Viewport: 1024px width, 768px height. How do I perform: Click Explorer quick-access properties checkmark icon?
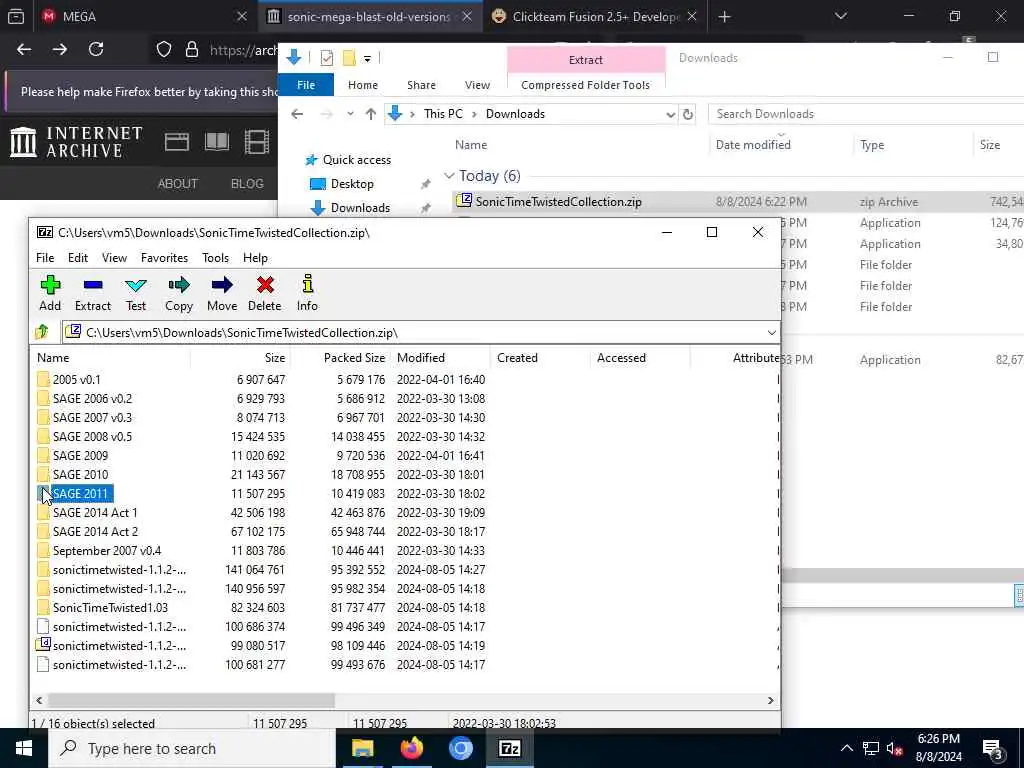coord(327,58)
